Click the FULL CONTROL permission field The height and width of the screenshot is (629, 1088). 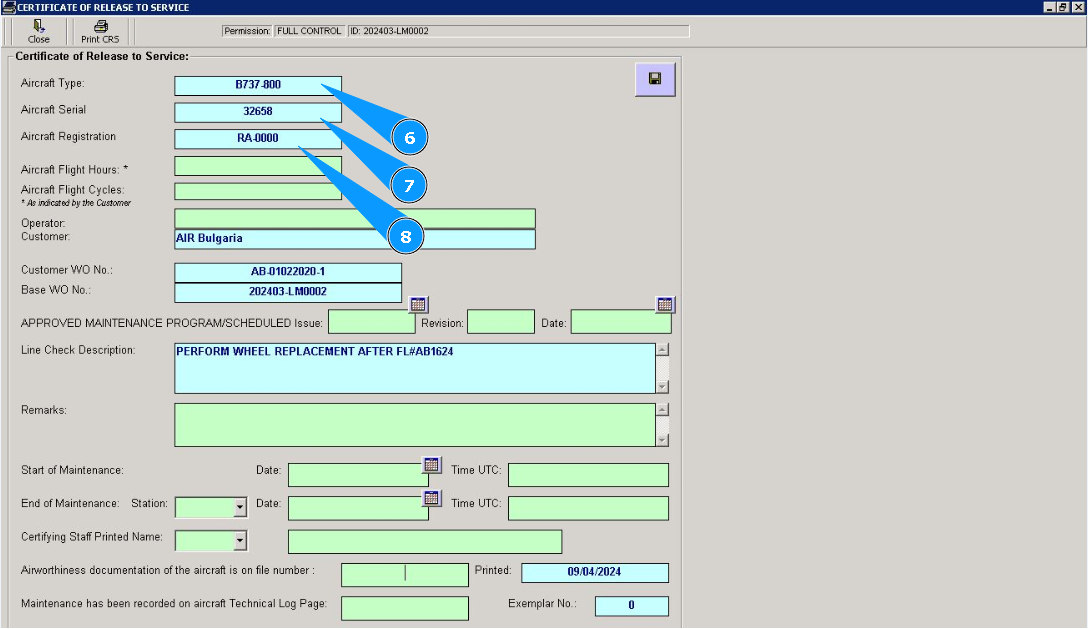(x=309, y=31)
